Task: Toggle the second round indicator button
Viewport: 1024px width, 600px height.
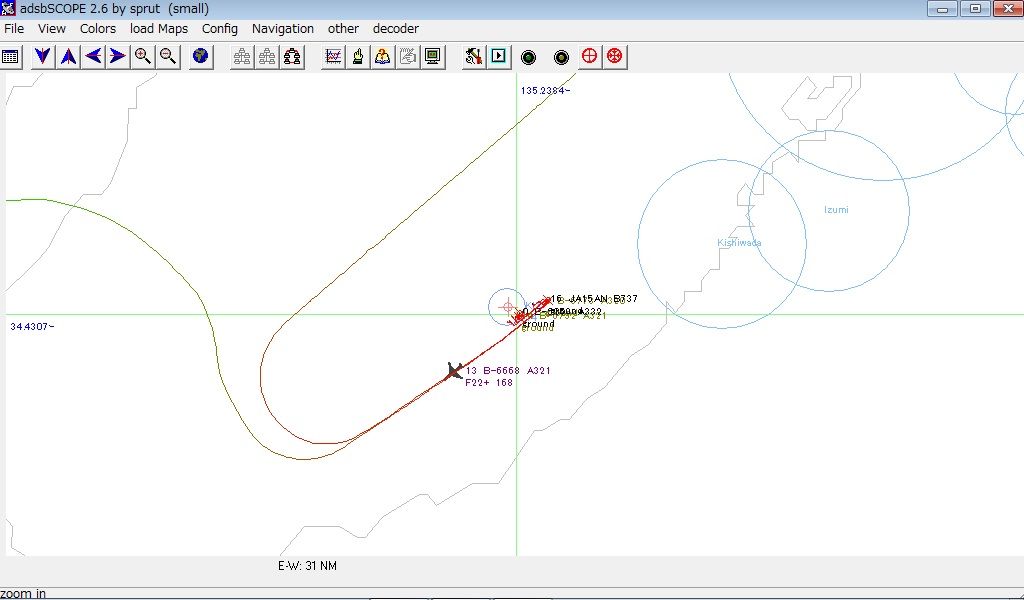Action: pyautogui.click(x=560, y=56)
